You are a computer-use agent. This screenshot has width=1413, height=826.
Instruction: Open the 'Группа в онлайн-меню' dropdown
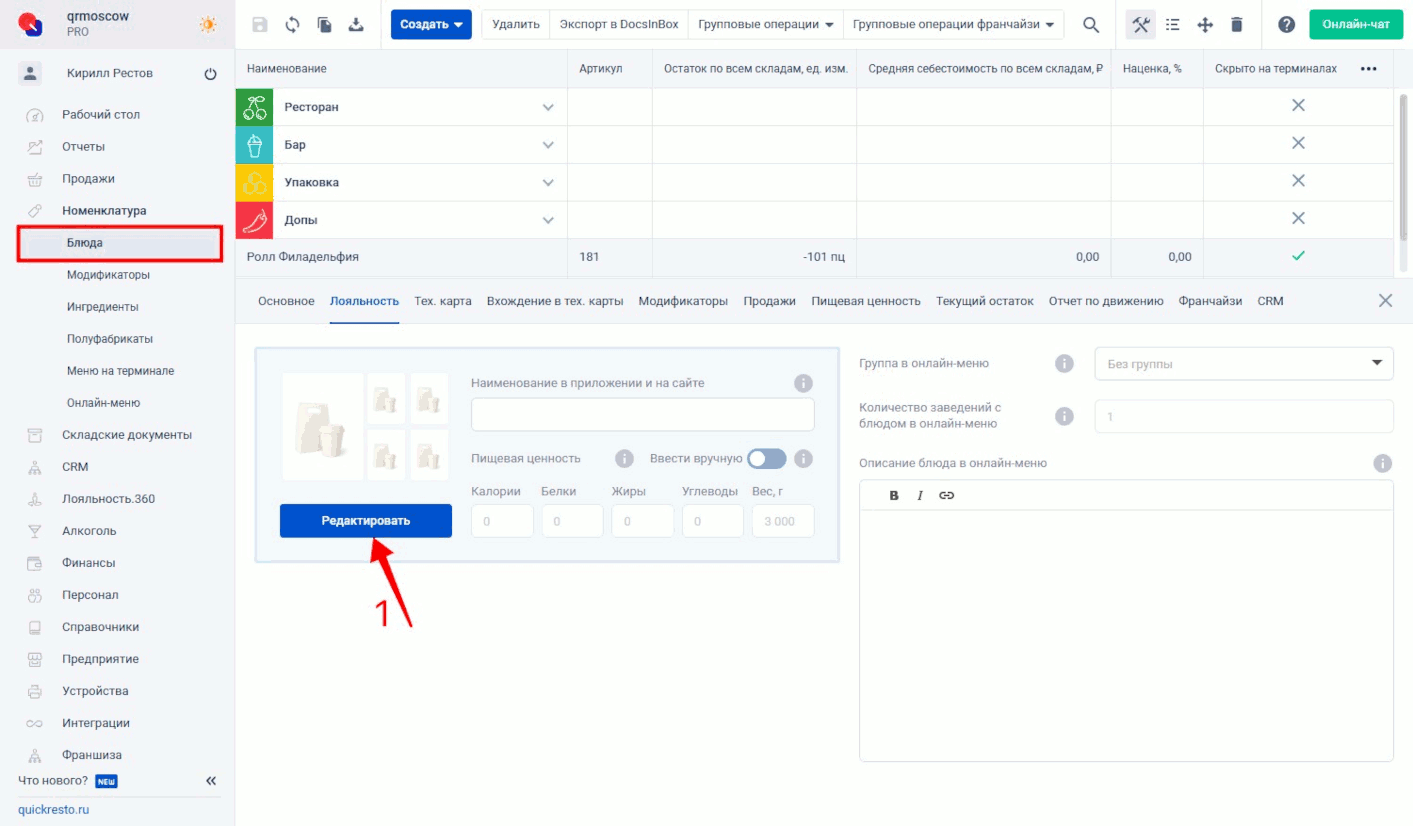pyautogui.click(x=1244, y=364)
